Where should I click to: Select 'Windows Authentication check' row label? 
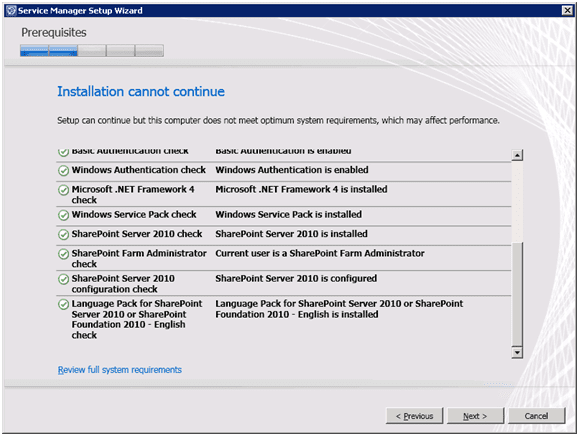coord(138,170)
